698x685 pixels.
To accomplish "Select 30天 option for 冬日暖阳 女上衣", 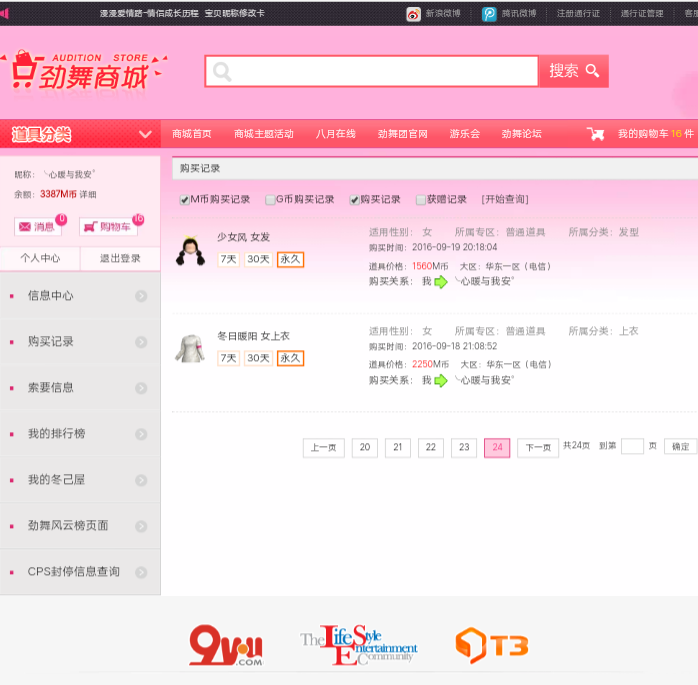I will 258,358.
